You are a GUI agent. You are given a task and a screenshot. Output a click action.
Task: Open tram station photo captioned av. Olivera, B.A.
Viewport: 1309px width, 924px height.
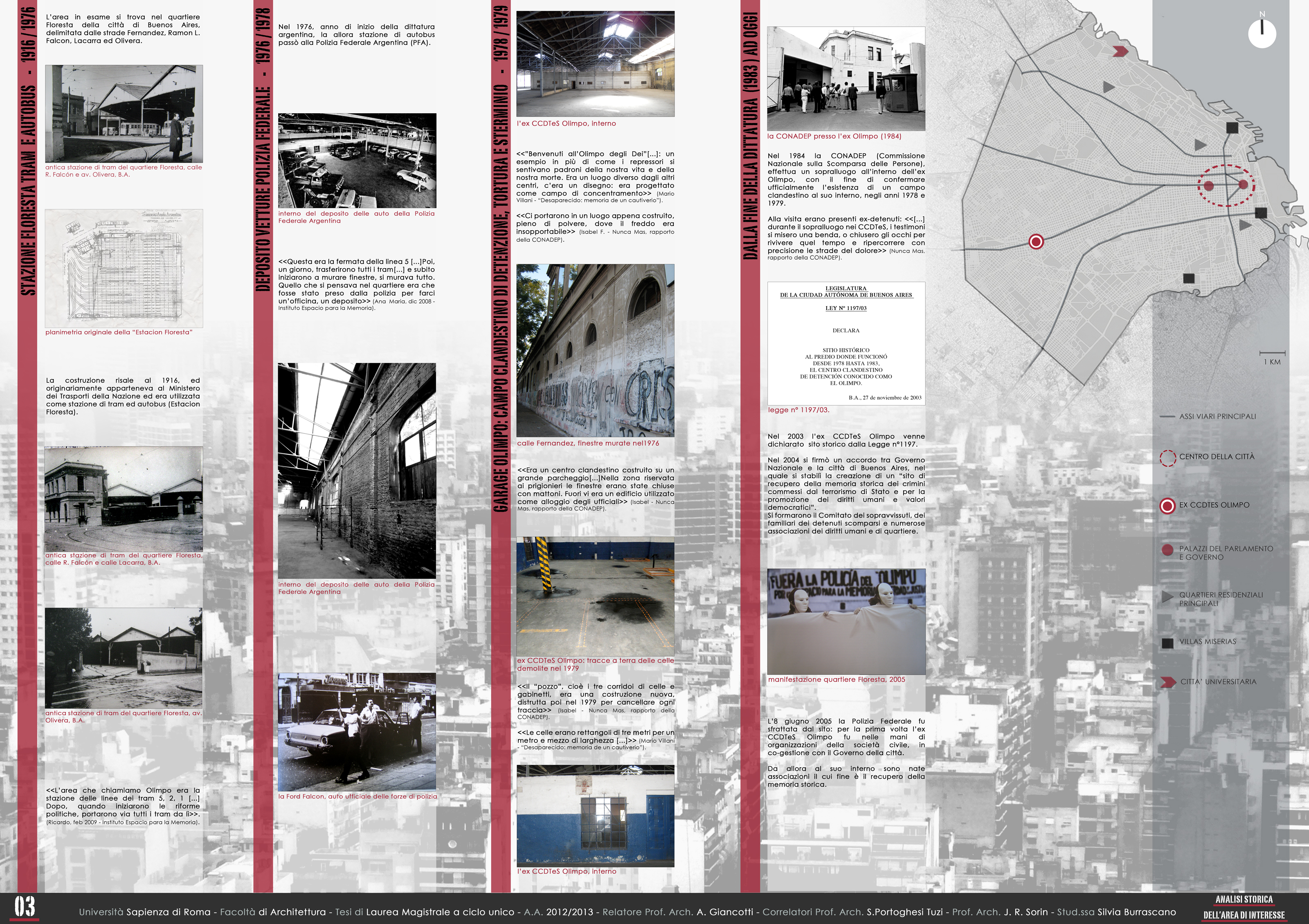(124, 658)
